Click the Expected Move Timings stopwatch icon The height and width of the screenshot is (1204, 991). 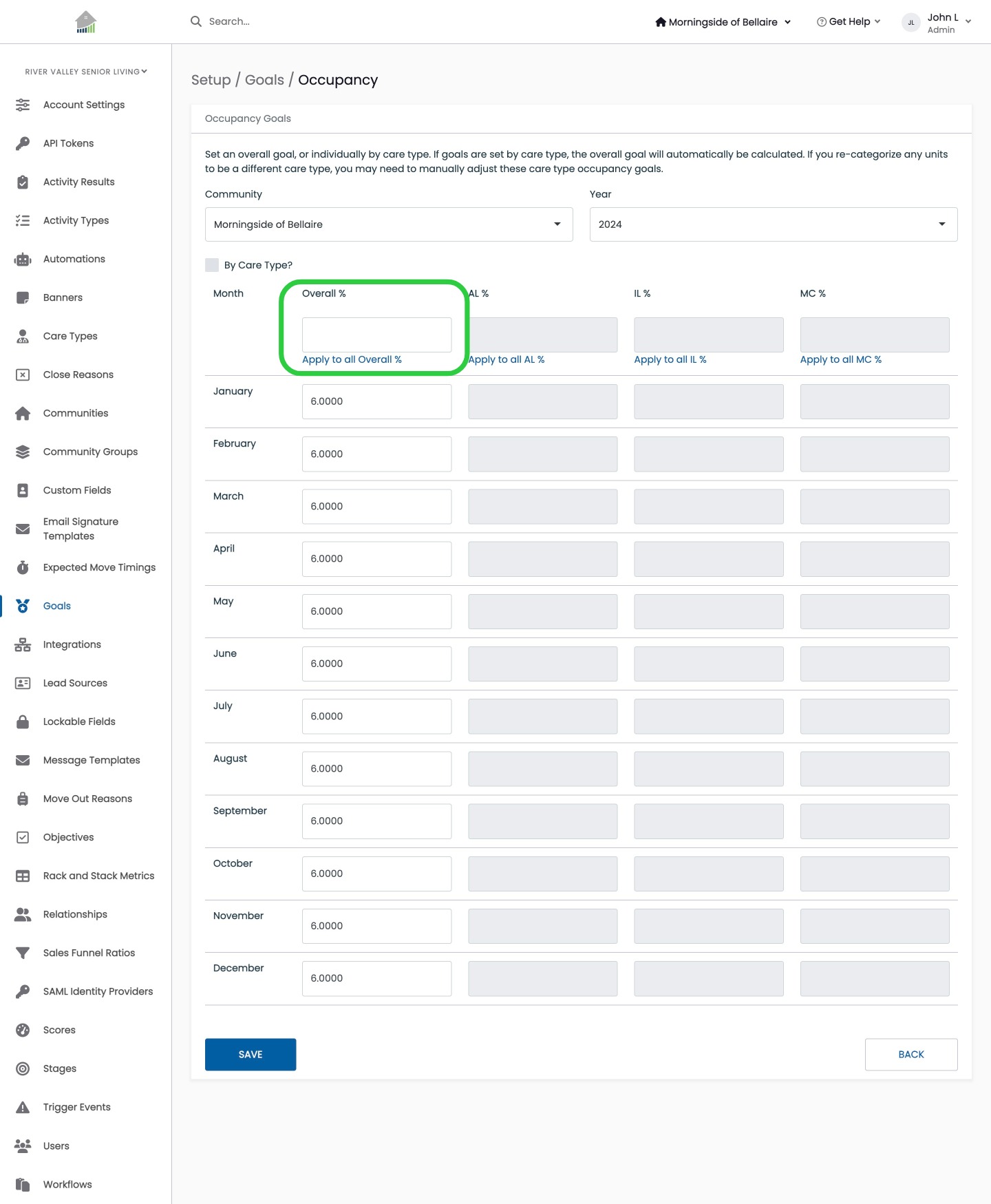tap(23, 567)
